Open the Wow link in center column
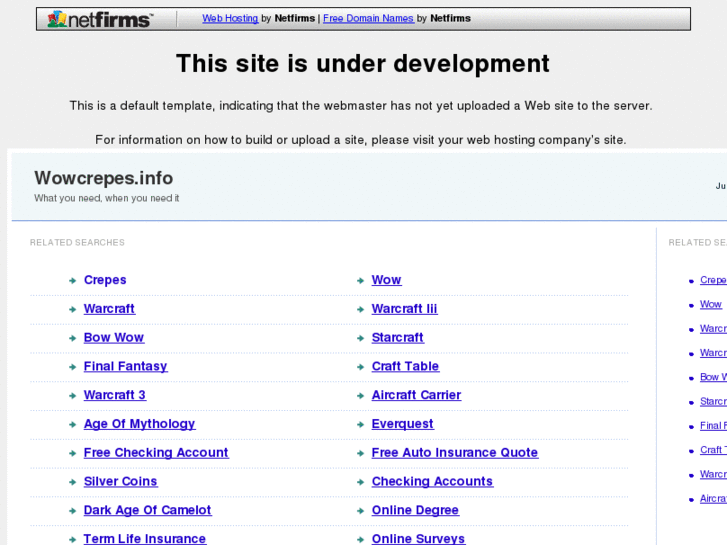 coord(386,280)
